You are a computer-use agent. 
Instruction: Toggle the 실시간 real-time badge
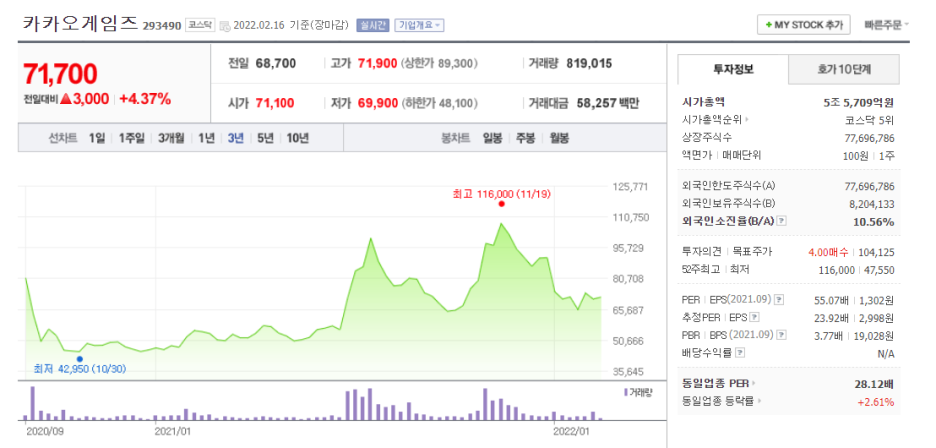tap(373, 25)
